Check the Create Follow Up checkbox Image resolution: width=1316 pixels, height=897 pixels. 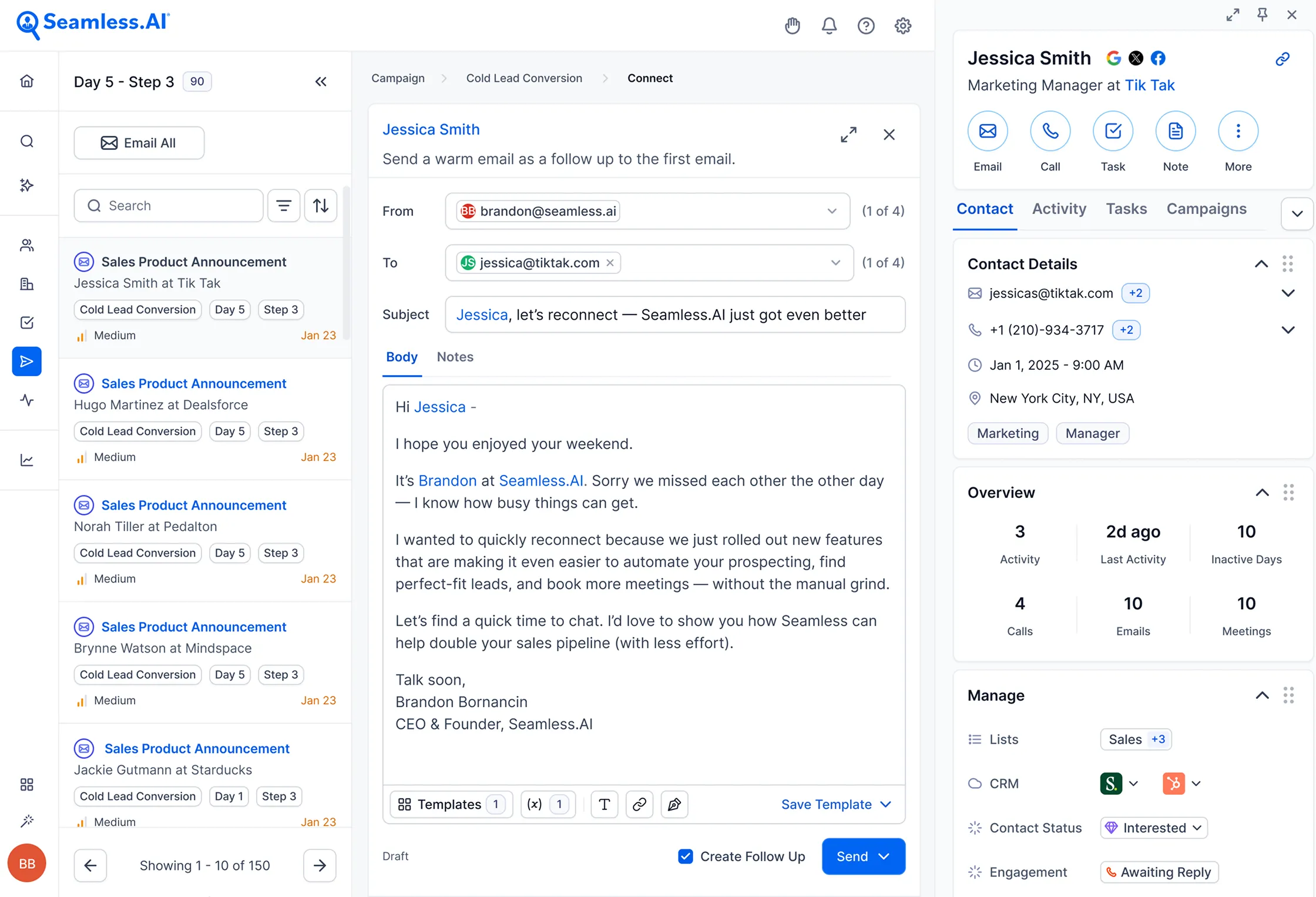pyautogui.click(x=685, y=856)
